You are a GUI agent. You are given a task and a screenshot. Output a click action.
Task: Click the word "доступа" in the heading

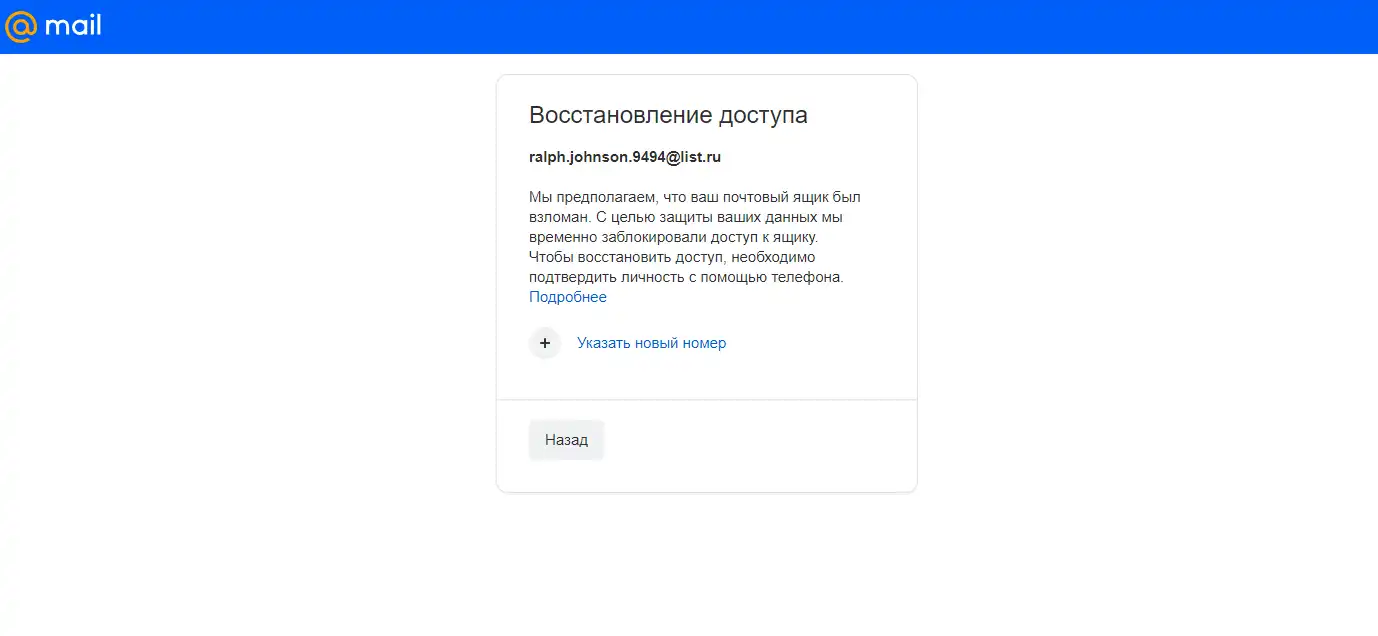[763, 115]
